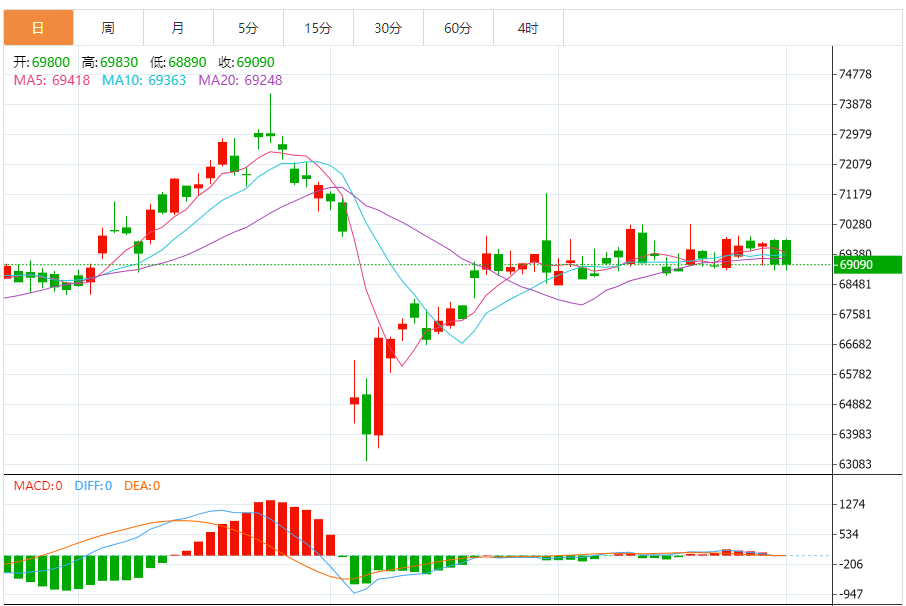
Task: Click the tallest red MACD histogram bar
Action: tap(270, 528)
